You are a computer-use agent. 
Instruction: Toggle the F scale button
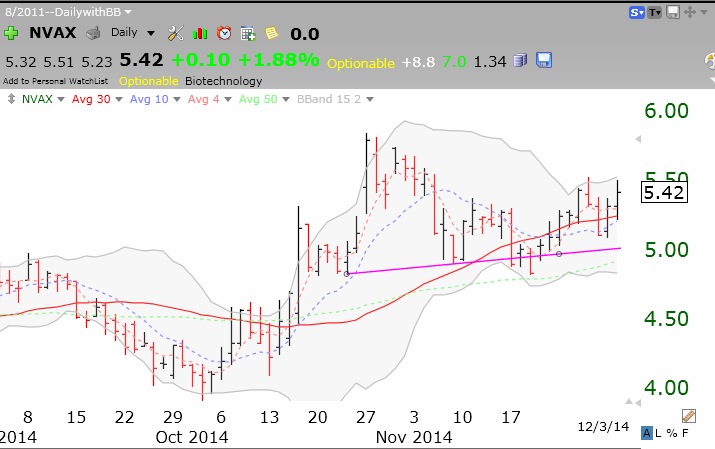click(x=685, y=433)
